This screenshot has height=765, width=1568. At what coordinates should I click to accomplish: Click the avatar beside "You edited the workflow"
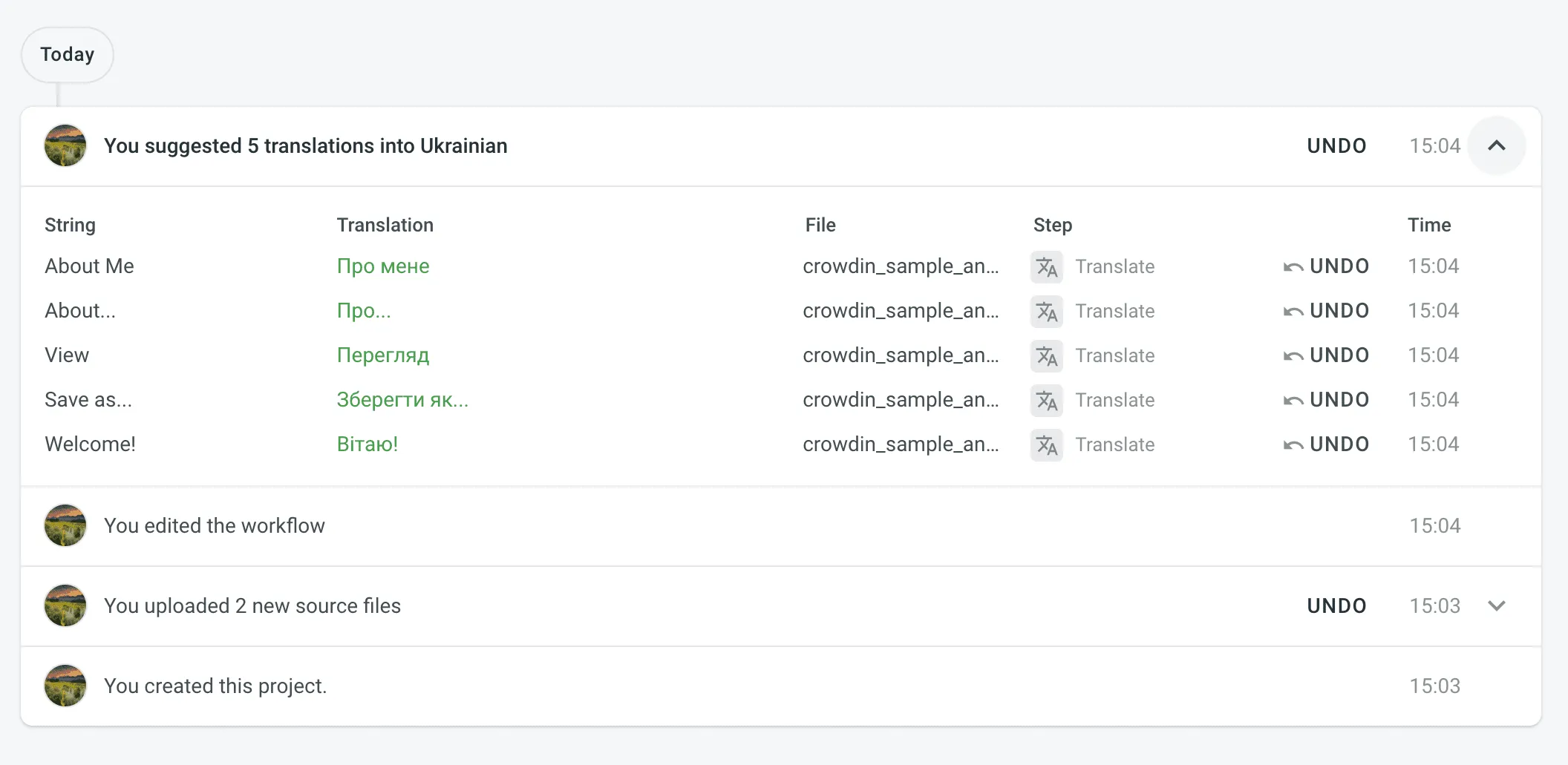(65, 525)
